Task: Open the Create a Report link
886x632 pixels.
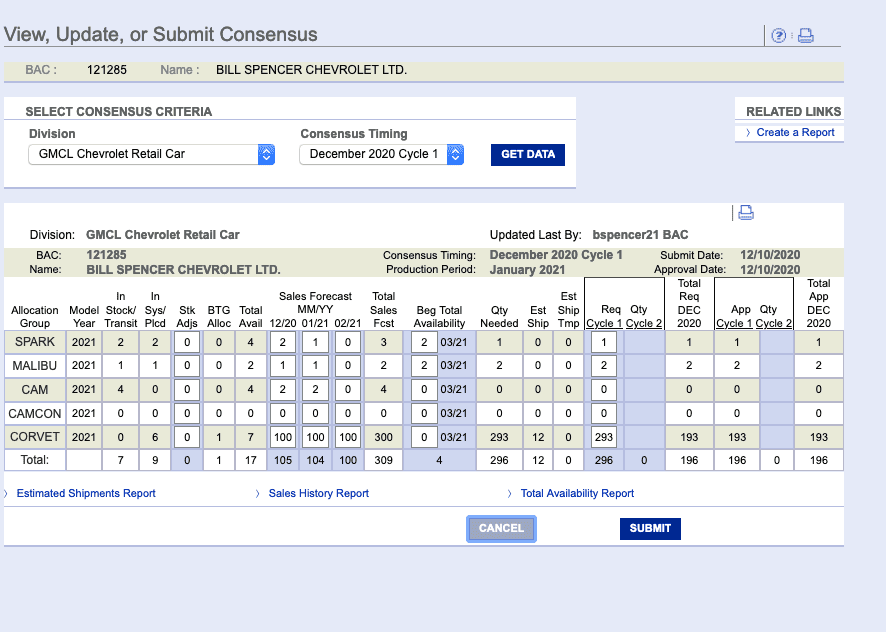Action: [795, 132]
